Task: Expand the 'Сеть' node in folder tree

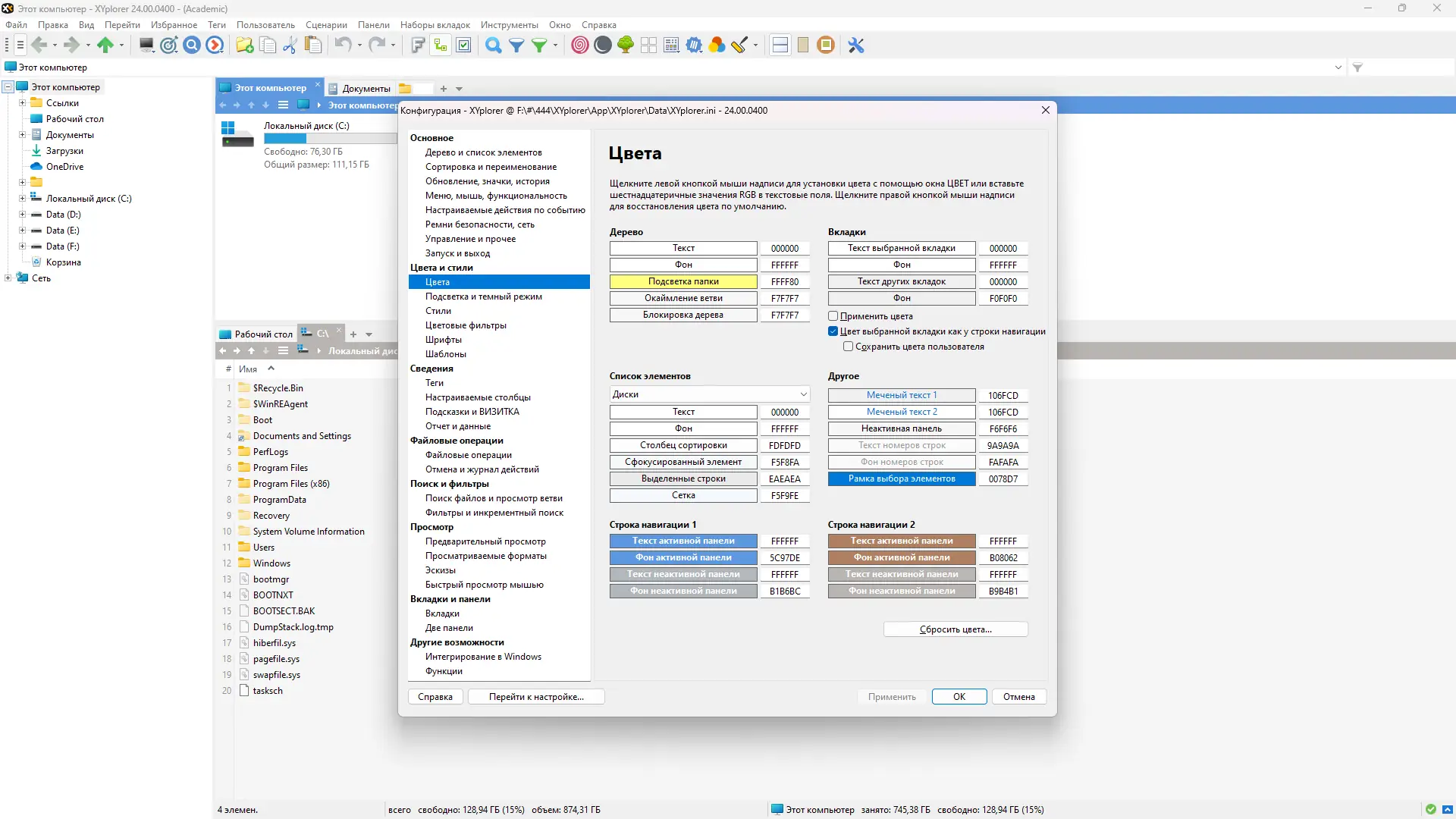Action: 8,278
